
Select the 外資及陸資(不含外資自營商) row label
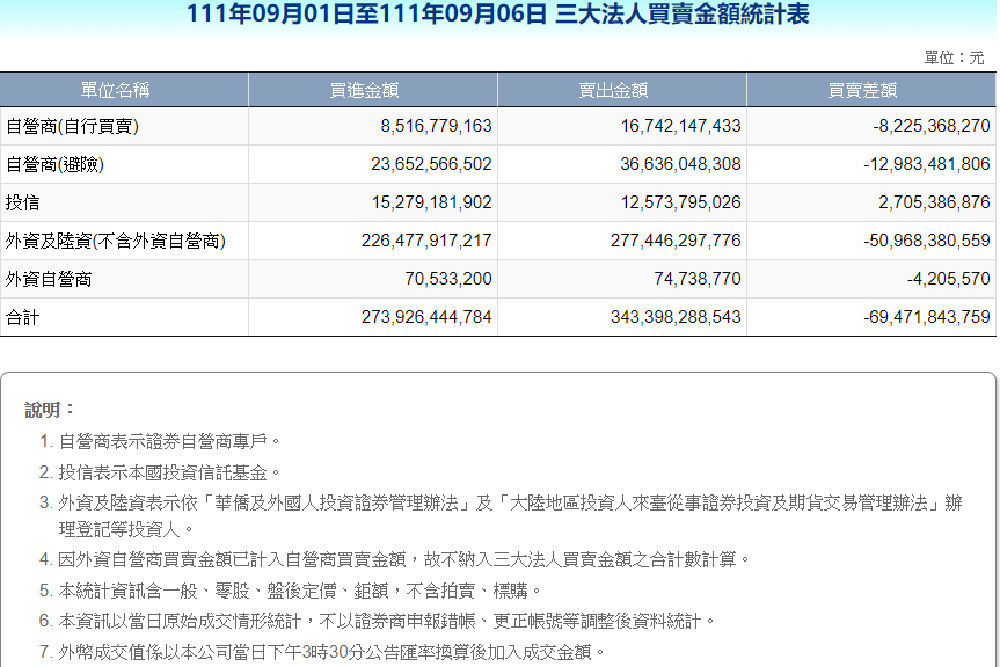tap(115, 241)
